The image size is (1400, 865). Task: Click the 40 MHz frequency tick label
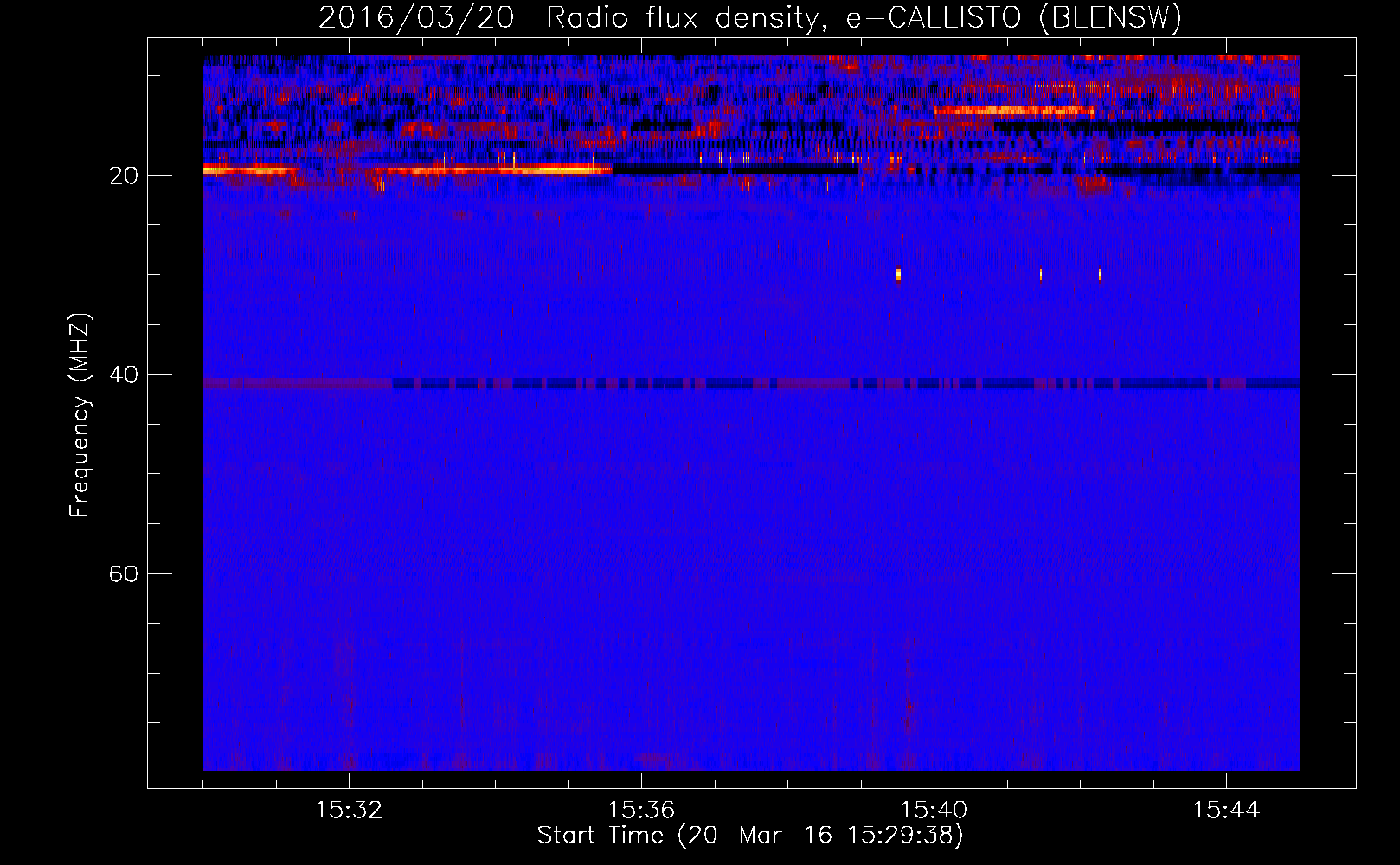(x=124, y=375)
